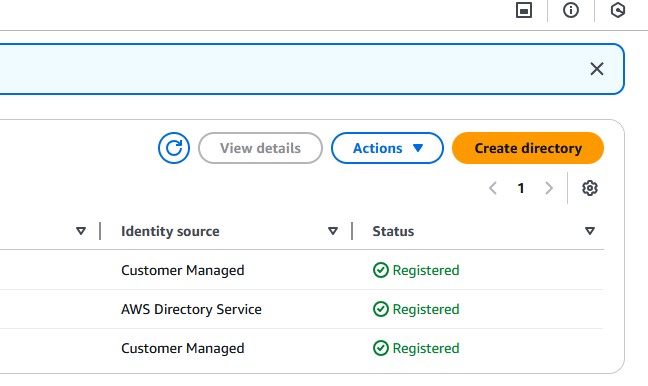Go to the next page arrow
The width and height of the screenshot is (648, 386).
(x=549, y=188)
